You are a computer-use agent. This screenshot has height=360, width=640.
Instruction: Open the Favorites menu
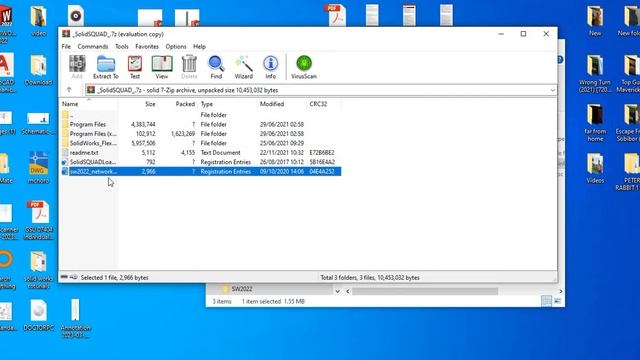pos(147,47)
